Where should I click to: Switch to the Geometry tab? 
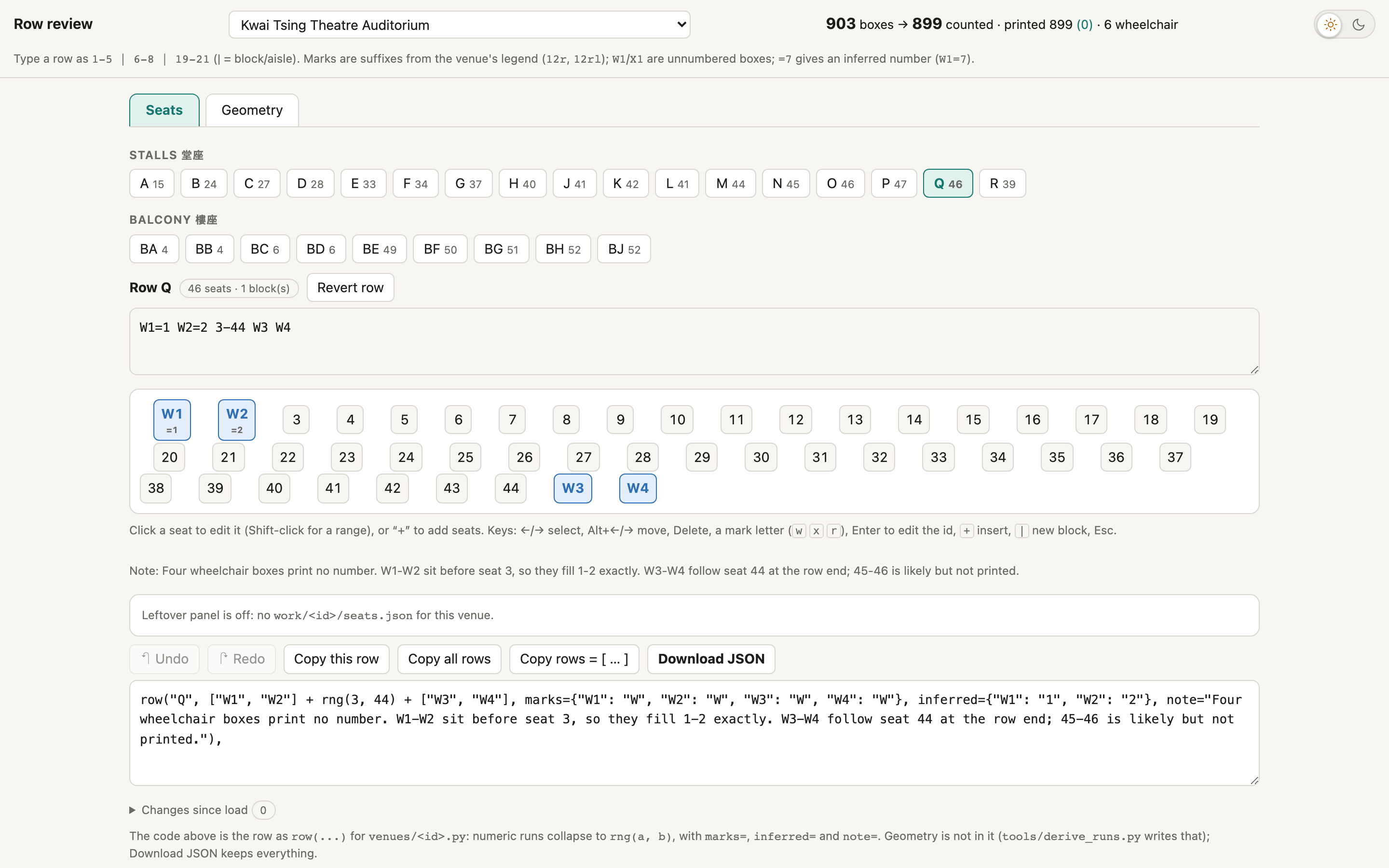click(252, 110)
